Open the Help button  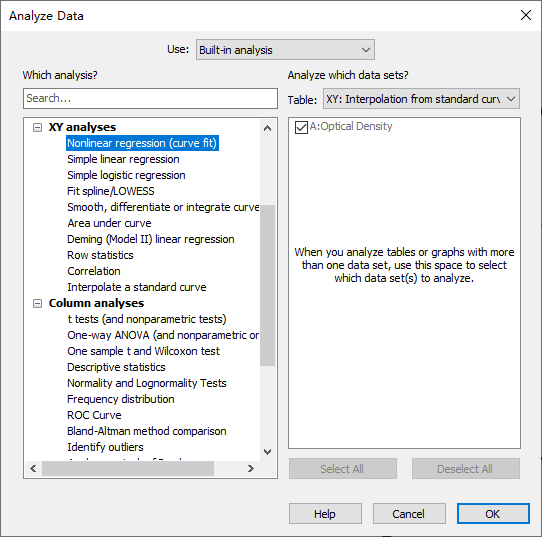tap(325, 514)
